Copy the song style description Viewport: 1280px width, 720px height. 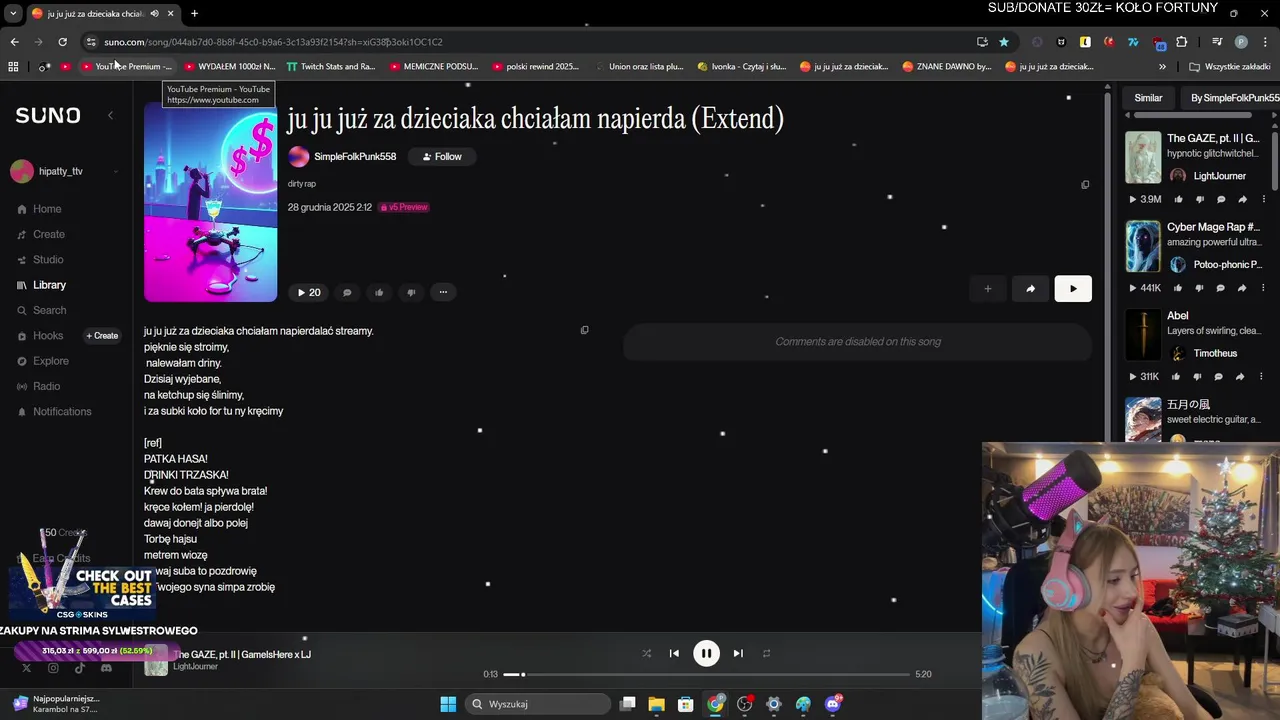tap(1085, 185)
